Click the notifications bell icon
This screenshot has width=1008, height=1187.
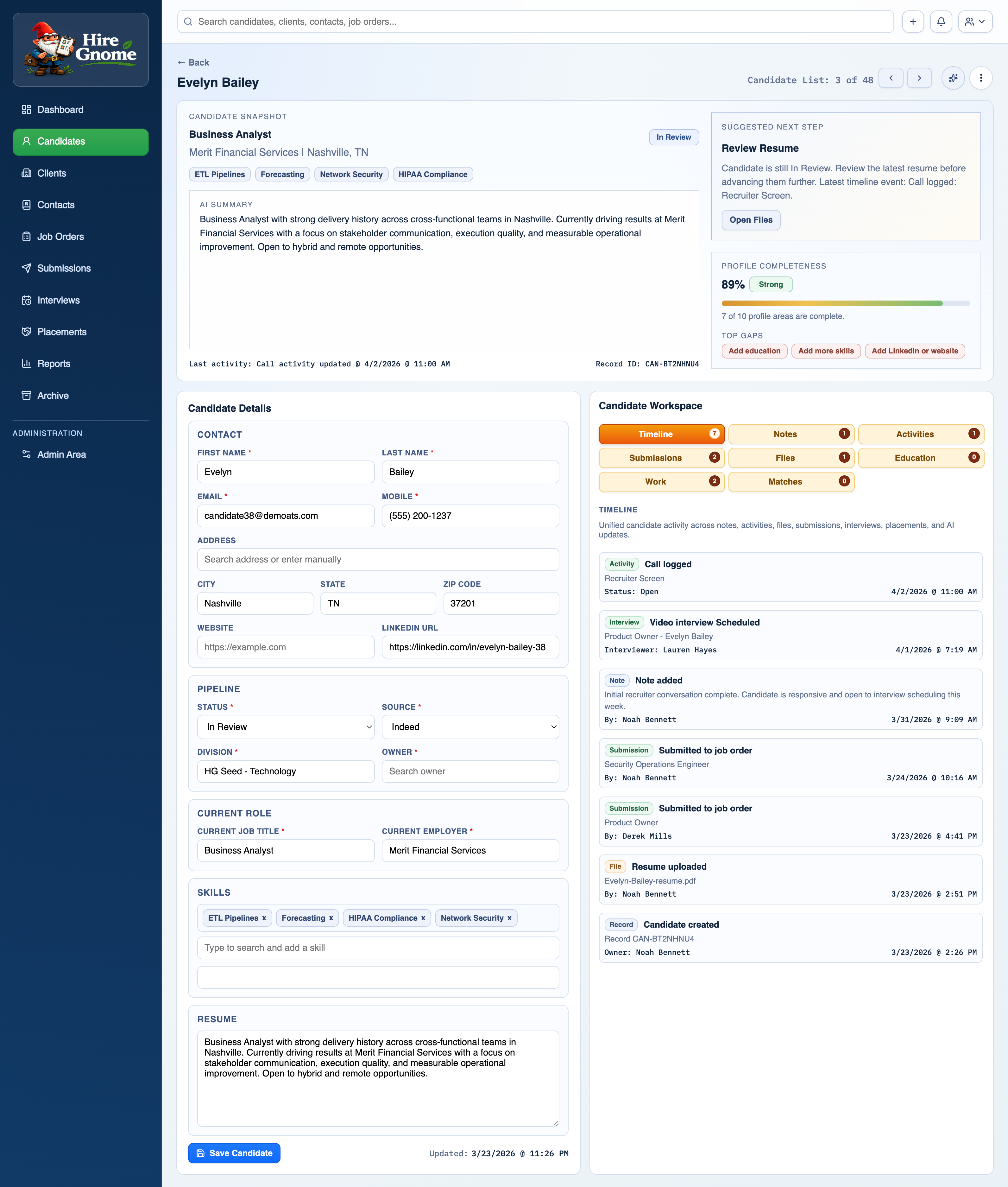[941, 22]
